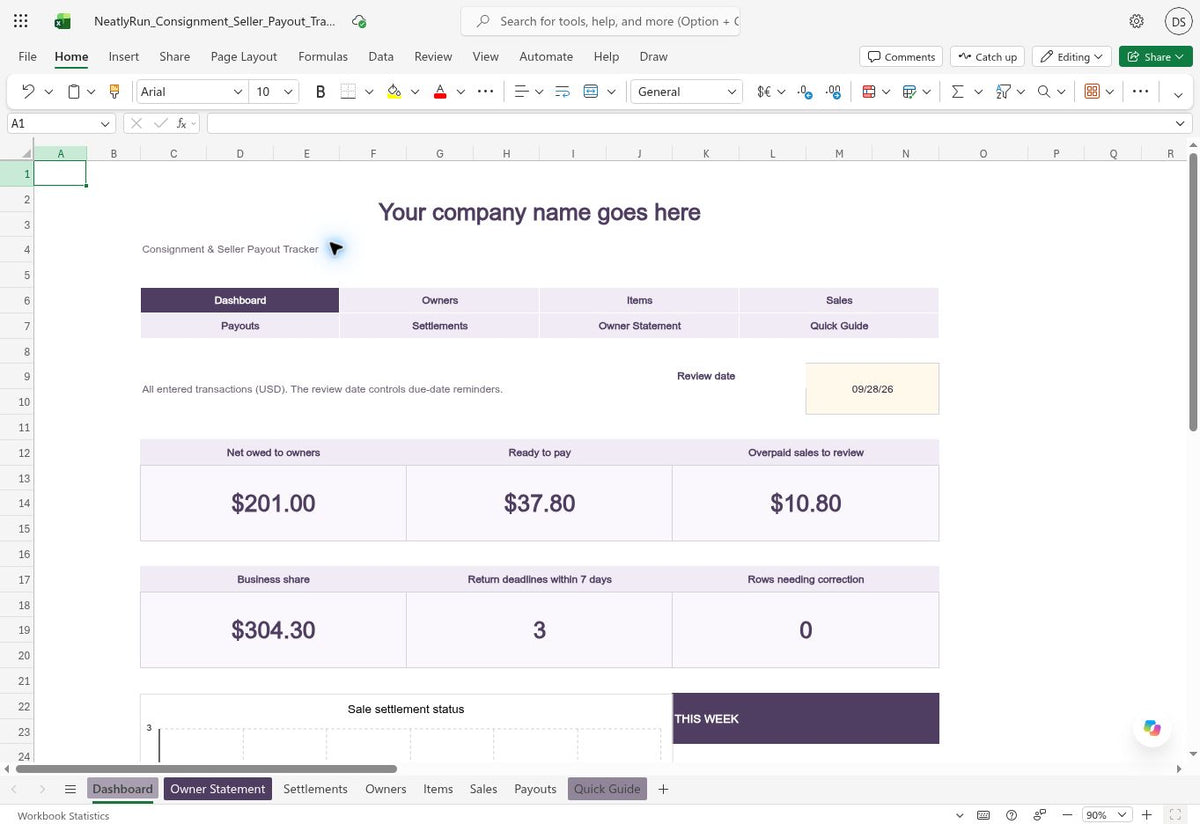
Task: Click in the formula bar input
Action: coord(690,123)
